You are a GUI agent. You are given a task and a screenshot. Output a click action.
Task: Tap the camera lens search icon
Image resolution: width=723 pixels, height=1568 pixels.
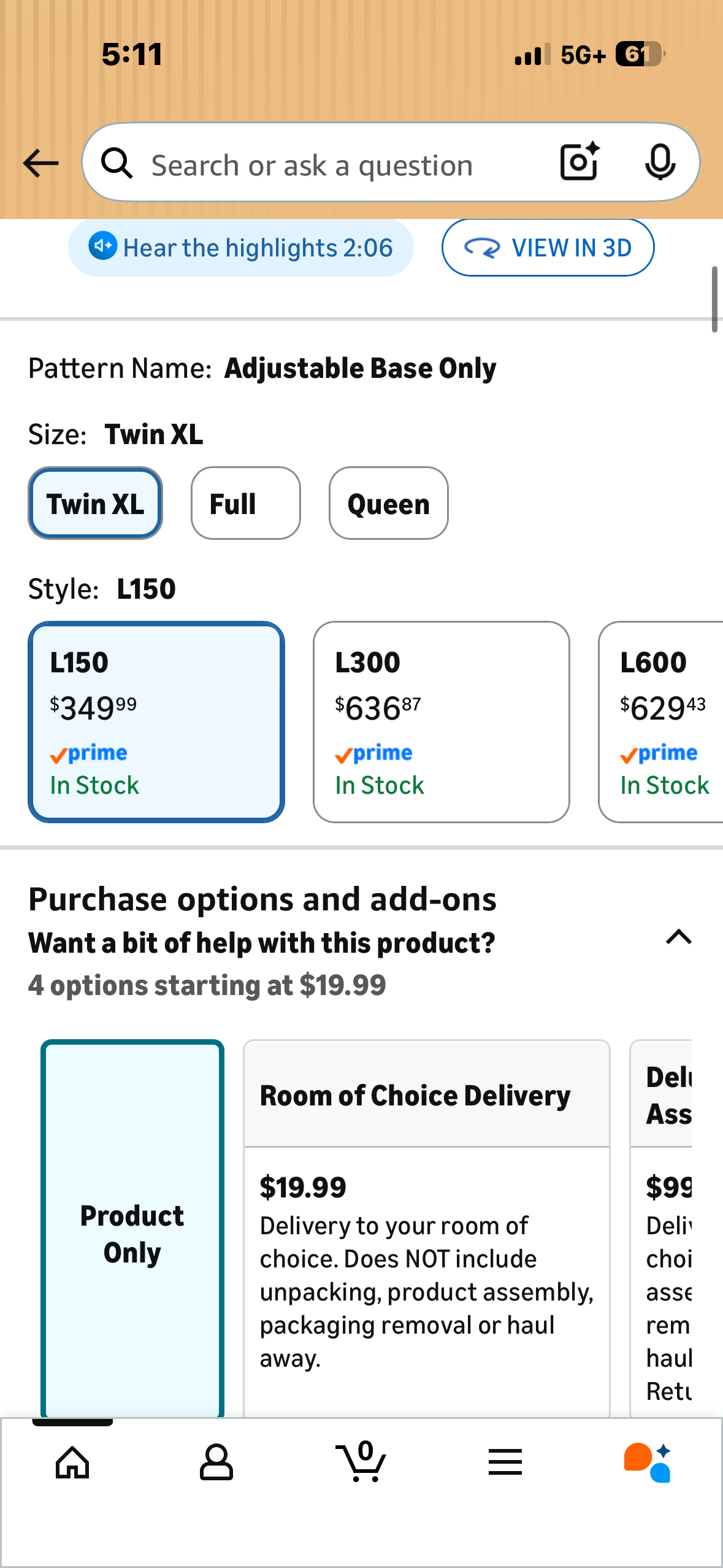579,162
